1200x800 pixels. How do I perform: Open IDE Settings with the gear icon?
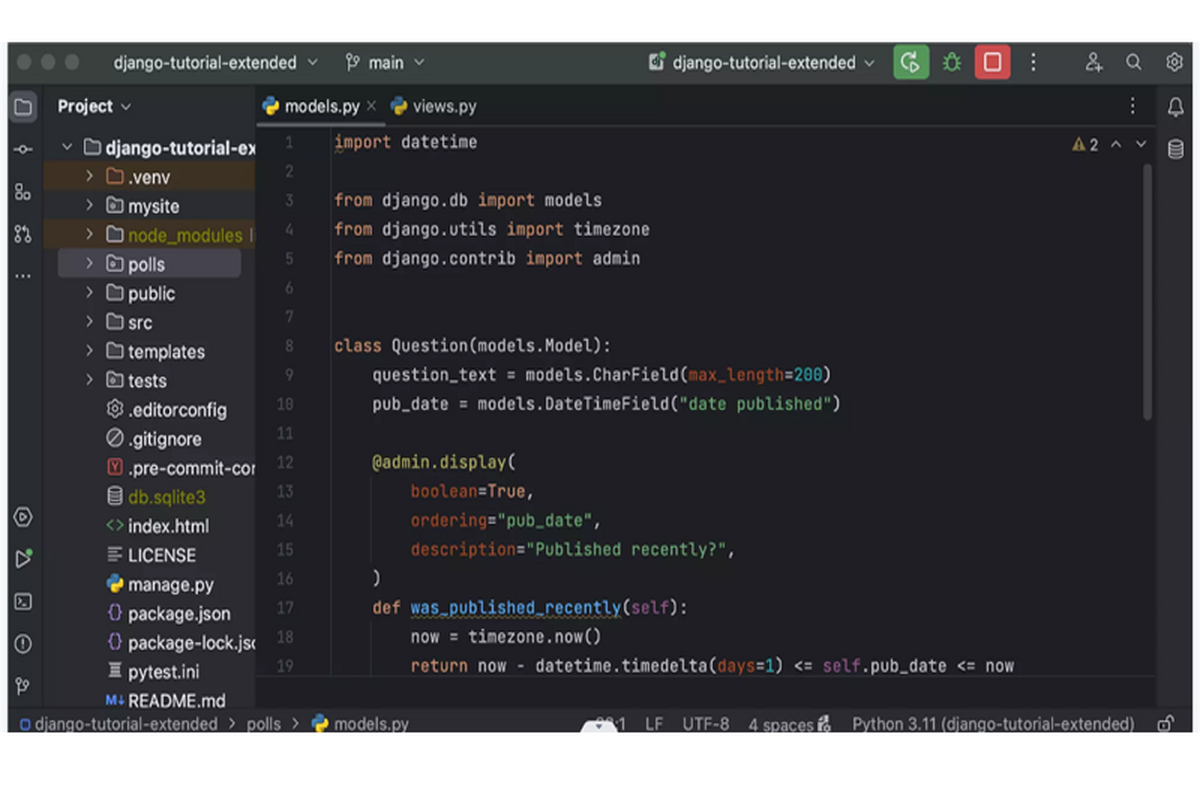[x=1175, y=61]
